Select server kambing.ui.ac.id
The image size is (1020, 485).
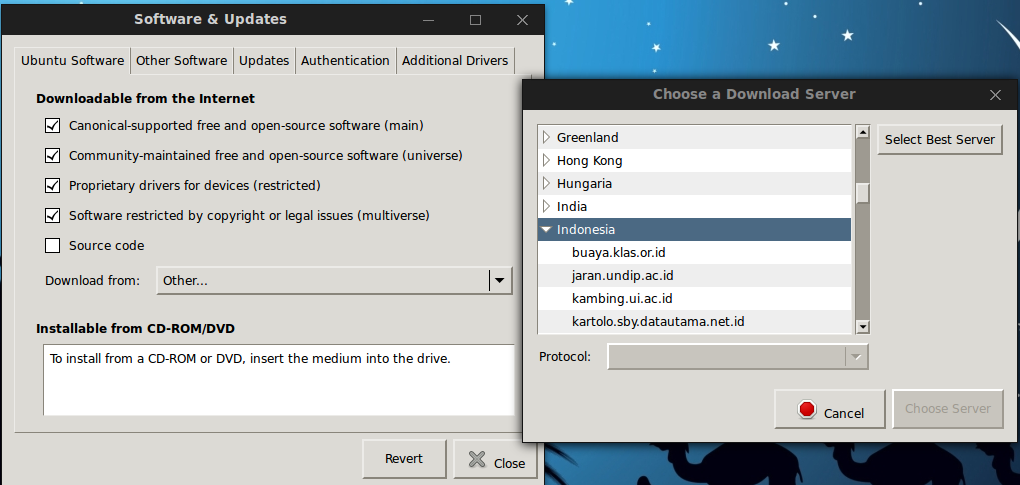pos(695,298)
